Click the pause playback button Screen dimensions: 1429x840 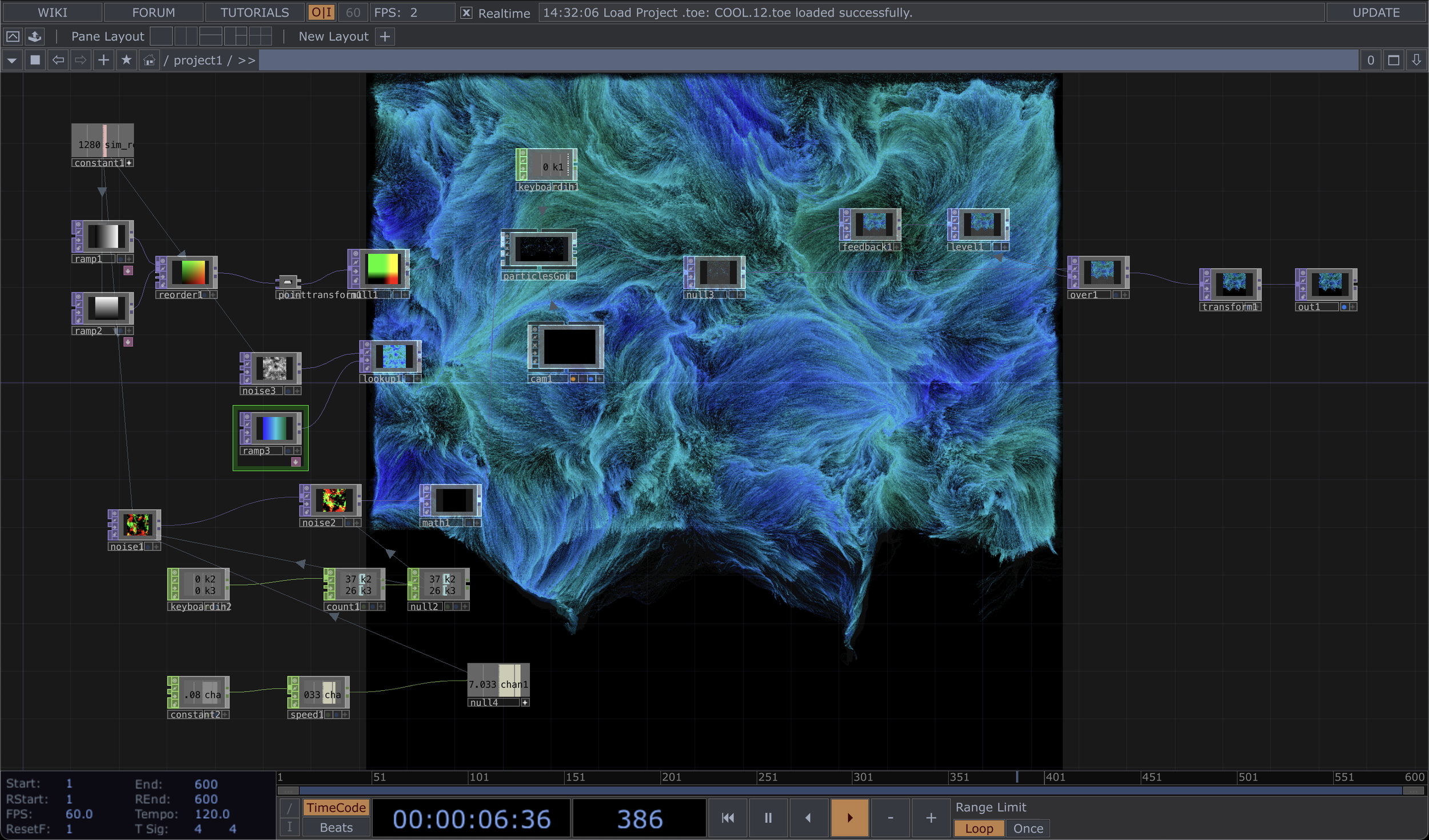coord(768,818)
